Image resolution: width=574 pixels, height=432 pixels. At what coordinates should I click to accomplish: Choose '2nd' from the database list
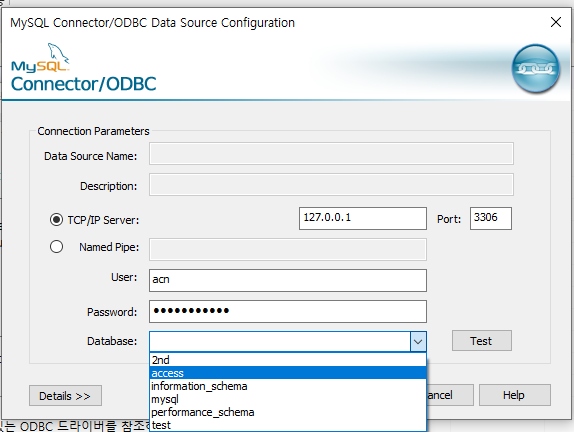pyautogui.click(x=288, y=360)
